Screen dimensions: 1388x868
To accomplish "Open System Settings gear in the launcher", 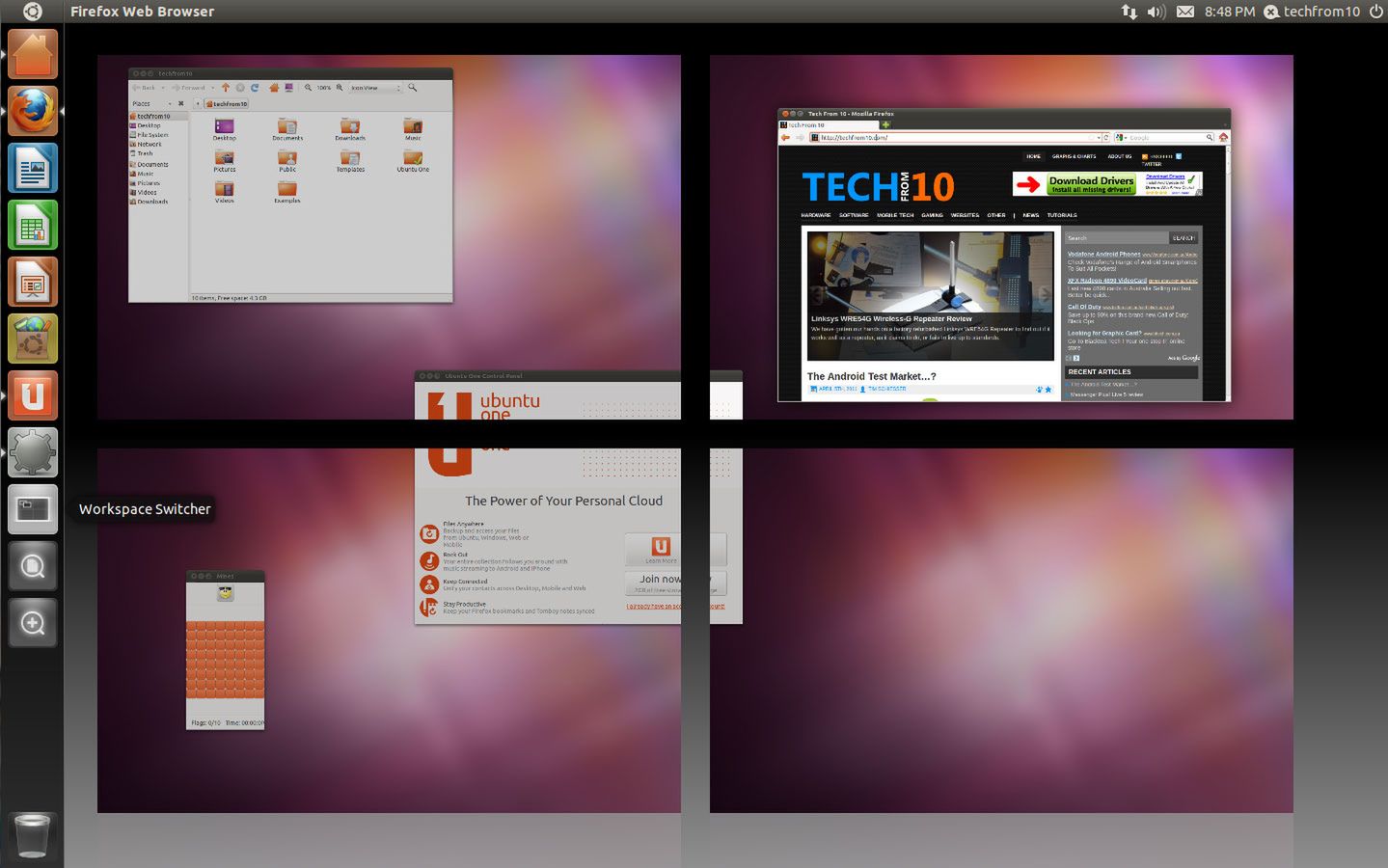I will tap(33, 452).
